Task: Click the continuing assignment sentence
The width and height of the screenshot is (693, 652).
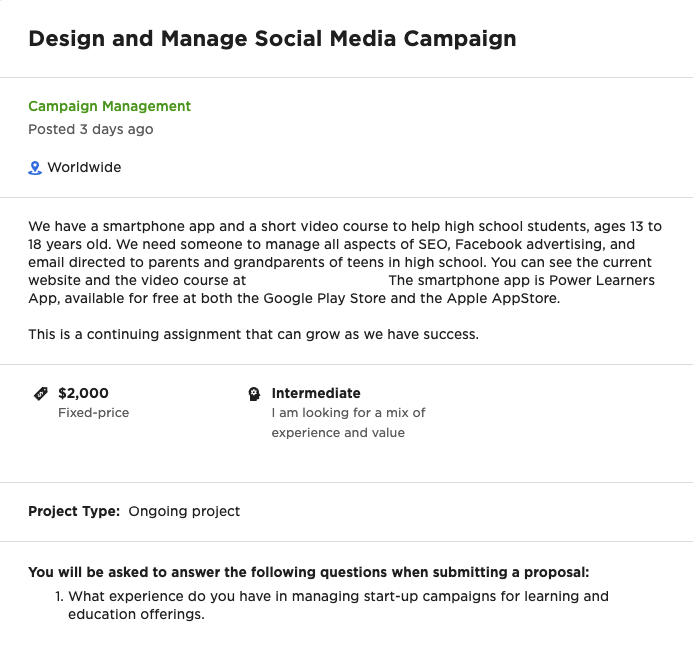Action: (253, 334)
